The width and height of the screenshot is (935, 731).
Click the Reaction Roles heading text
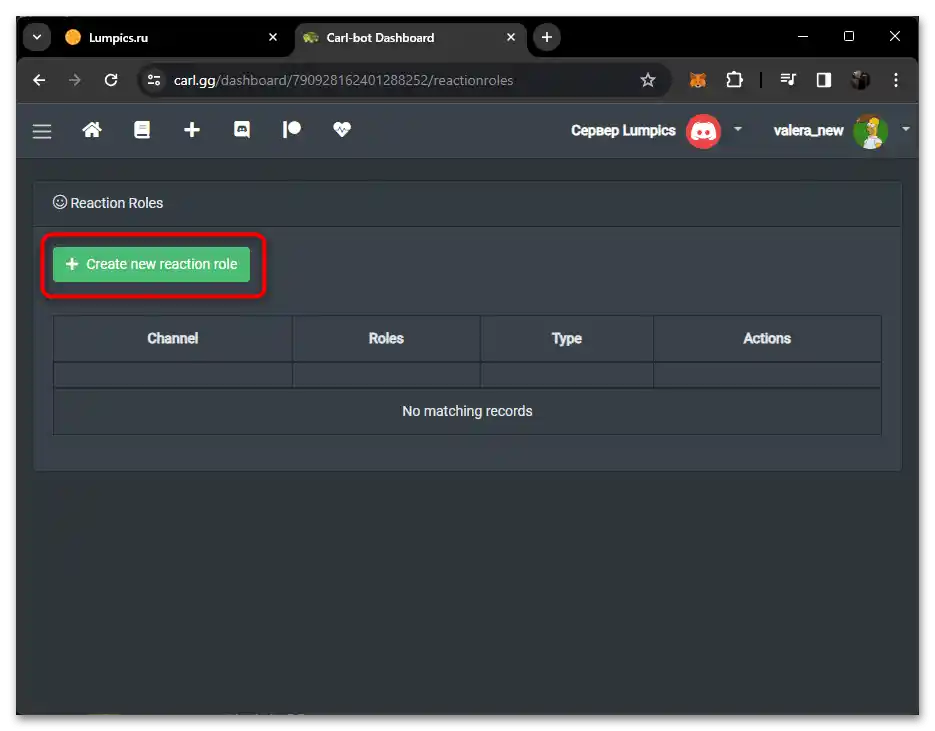tap(117, 203)
